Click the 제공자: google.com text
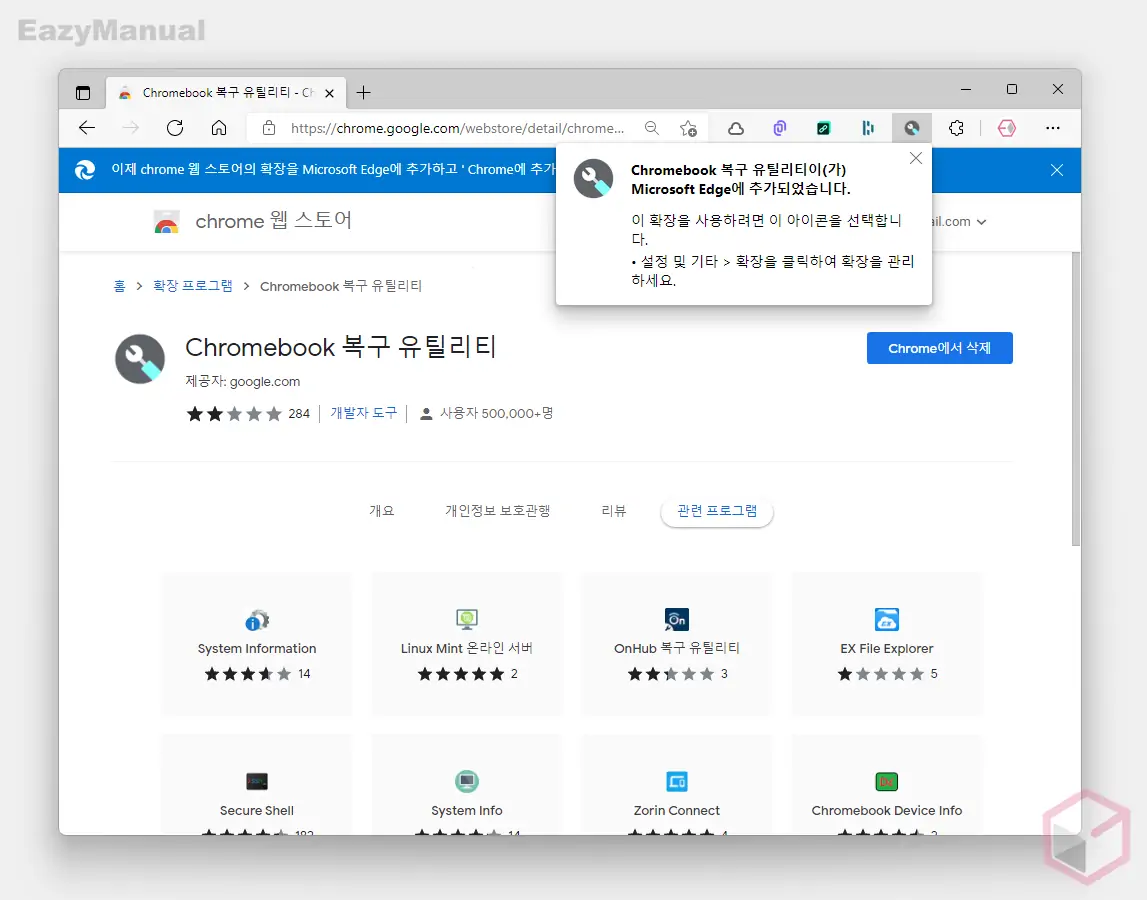 [243, 381]
